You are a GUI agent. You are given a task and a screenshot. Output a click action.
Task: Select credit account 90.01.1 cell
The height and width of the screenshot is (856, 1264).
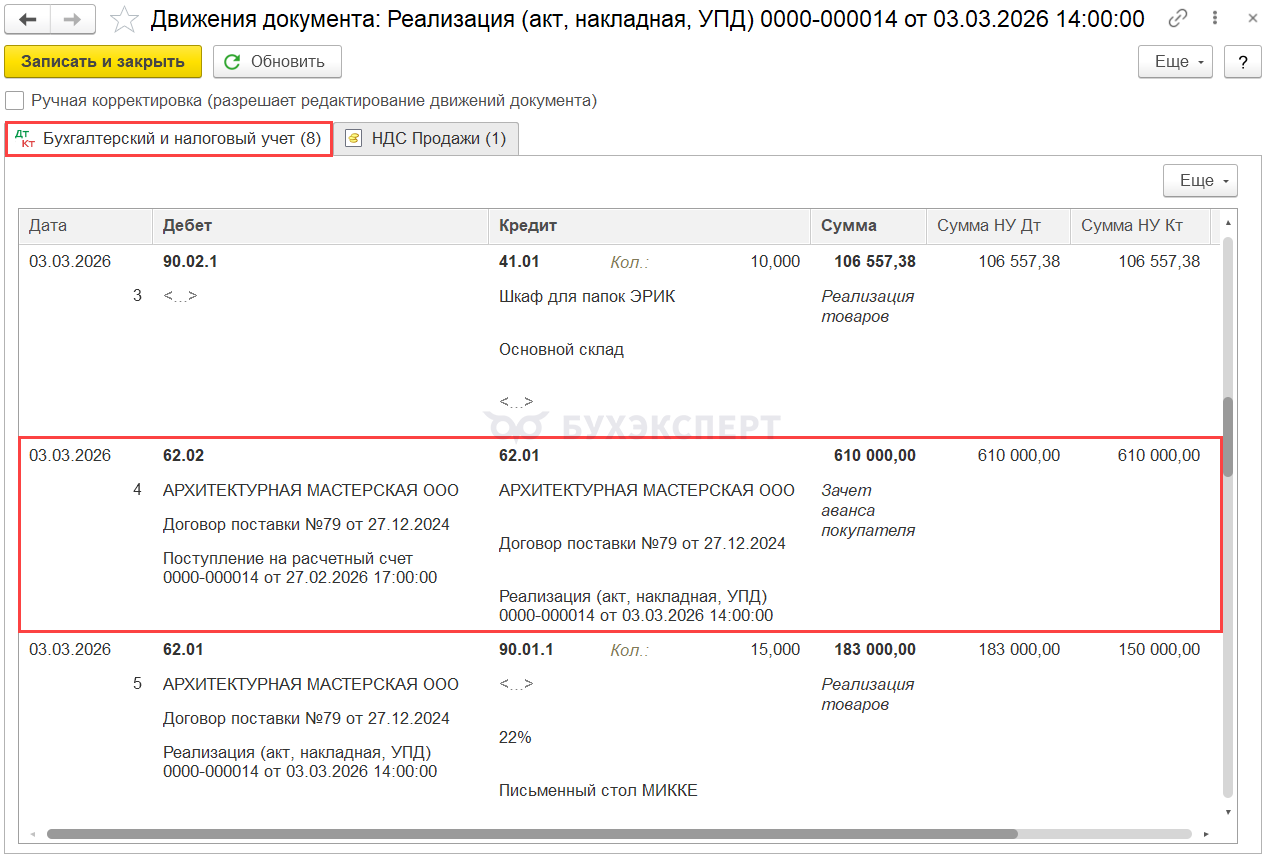[x=526, y=649]
